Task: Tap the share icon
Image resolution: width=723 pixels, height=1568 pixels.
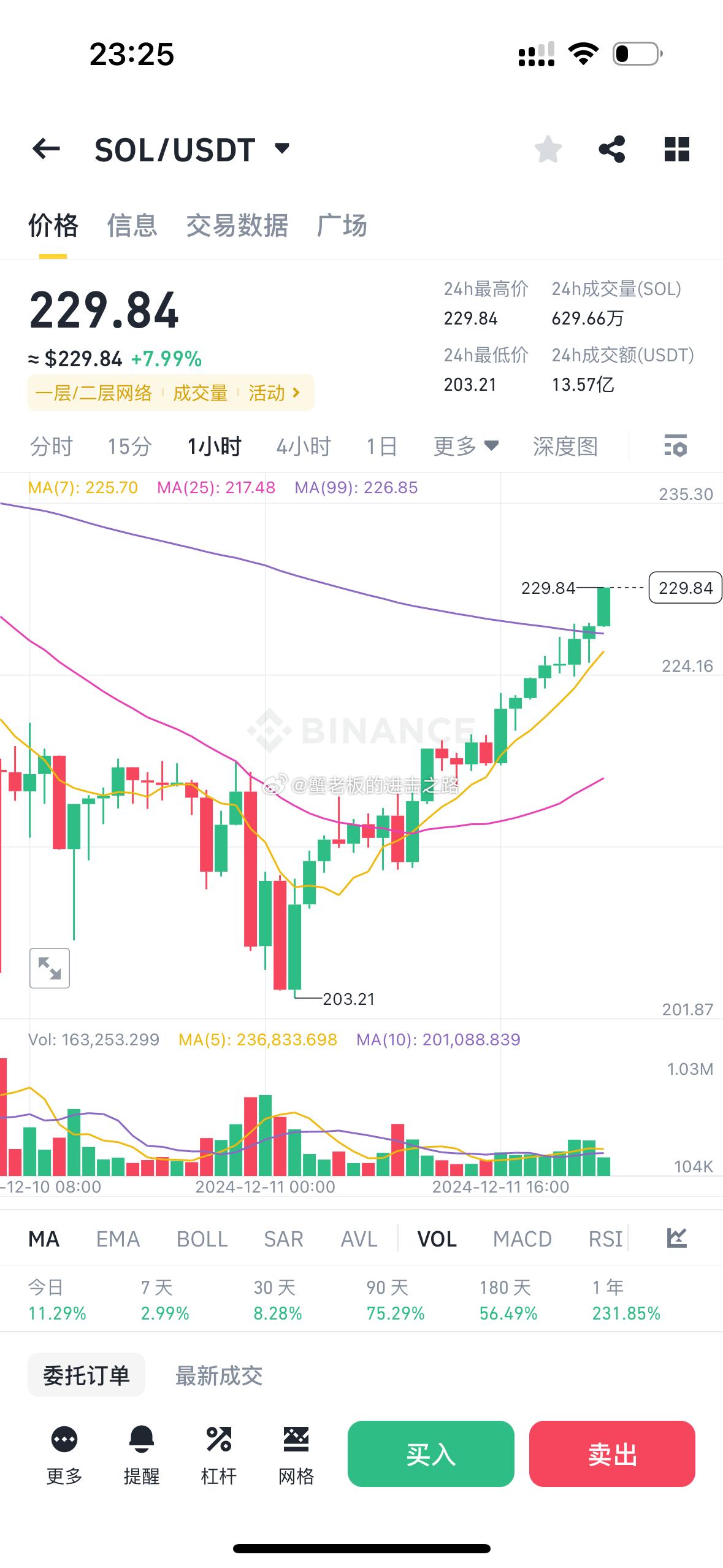Action: [x=611, y=149]
